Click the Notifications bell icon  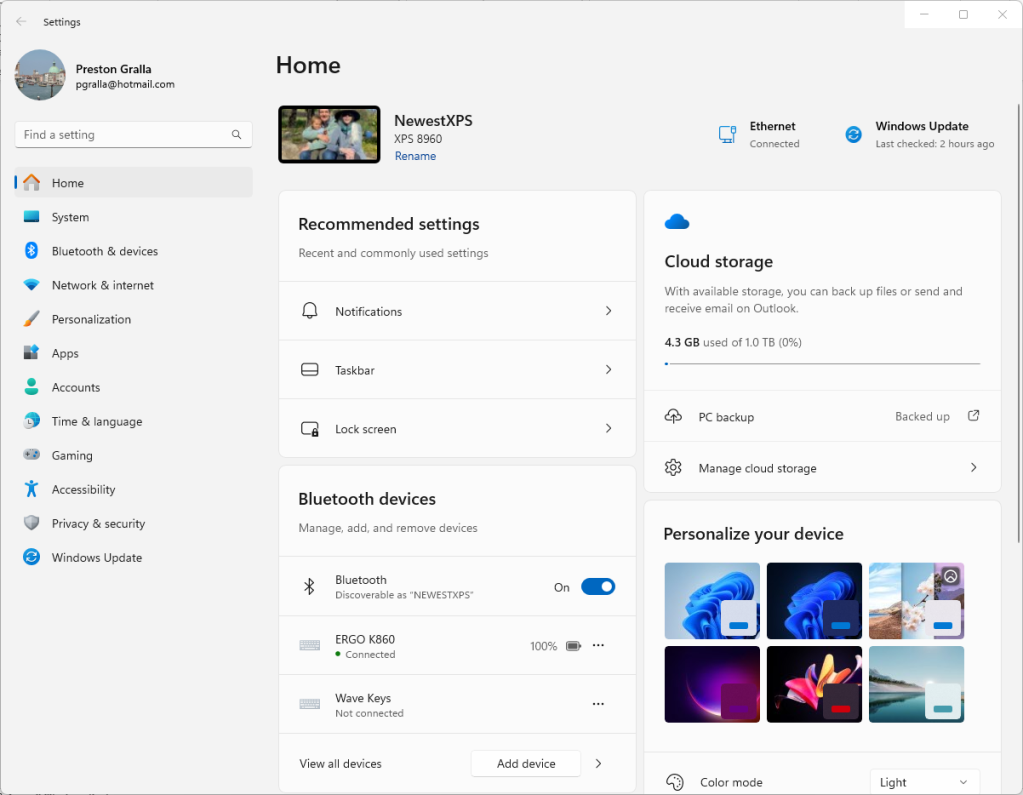pos(310,310)
